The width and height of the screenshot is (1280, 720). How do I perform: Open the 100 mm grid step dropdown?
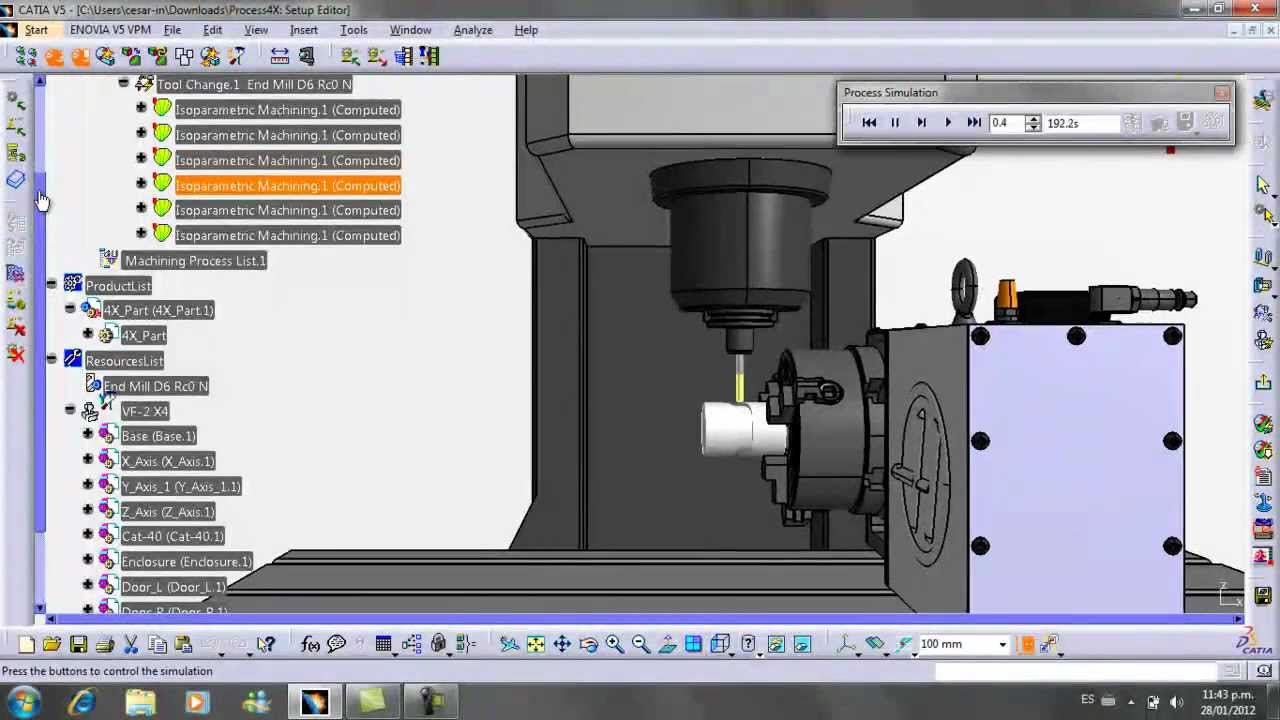point(1002,645)
